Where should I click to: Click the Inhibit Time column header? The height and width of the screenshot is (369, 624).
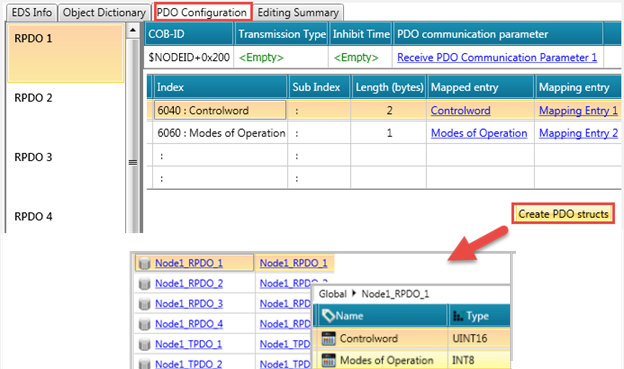pyautogui.click(x=361, y=34)
